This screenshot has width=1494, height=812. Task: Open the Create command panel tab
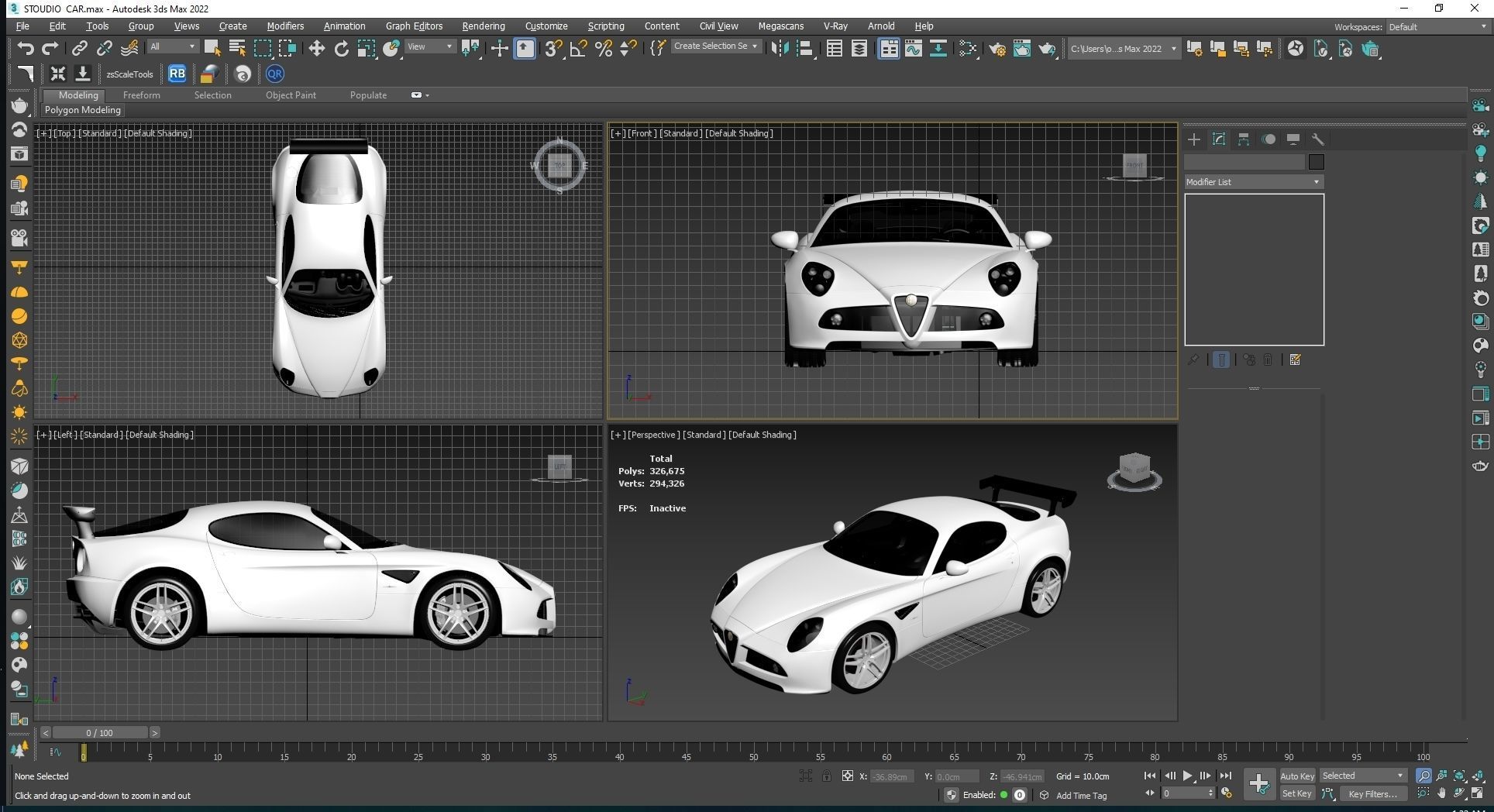pyautogui.click(x=1194, y=139)
